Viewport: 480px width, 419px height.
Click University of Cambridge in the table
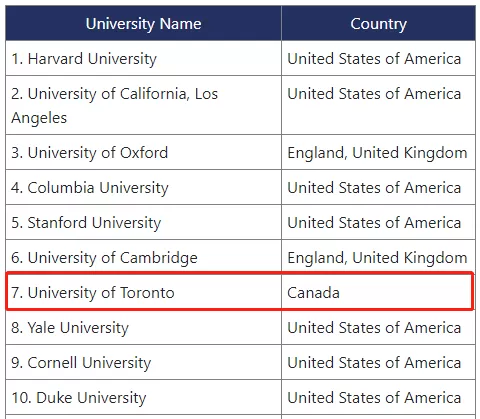point(143,257)
